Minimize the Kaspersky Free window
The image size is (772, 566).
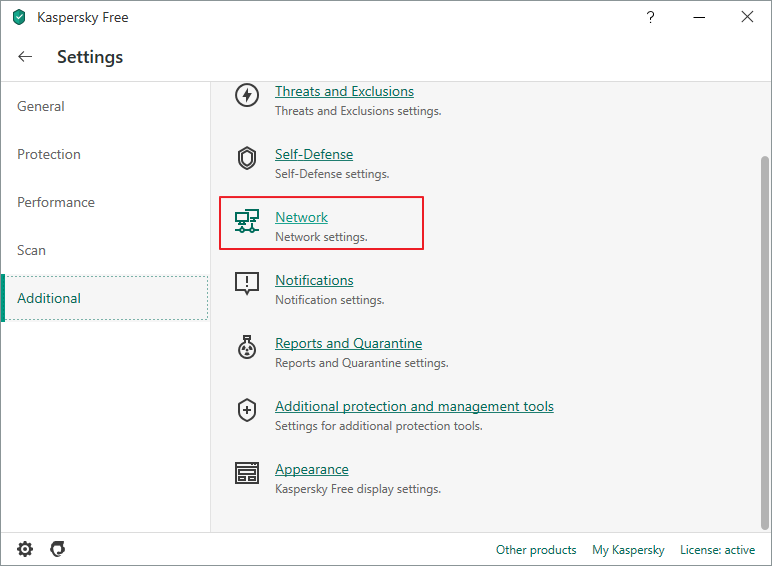pyautogui.click(x=699, y=17)
